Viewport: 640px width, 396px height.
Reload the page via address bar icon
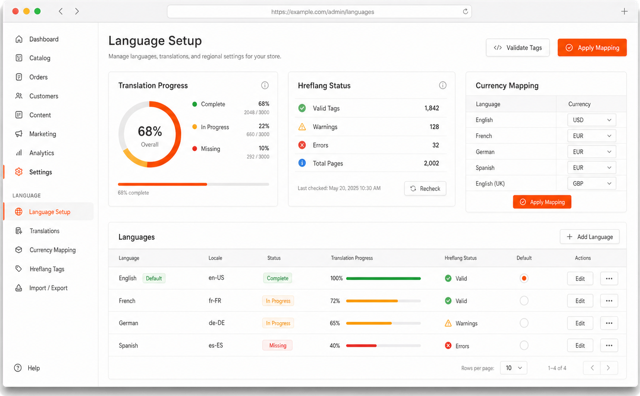coord(465,11)
